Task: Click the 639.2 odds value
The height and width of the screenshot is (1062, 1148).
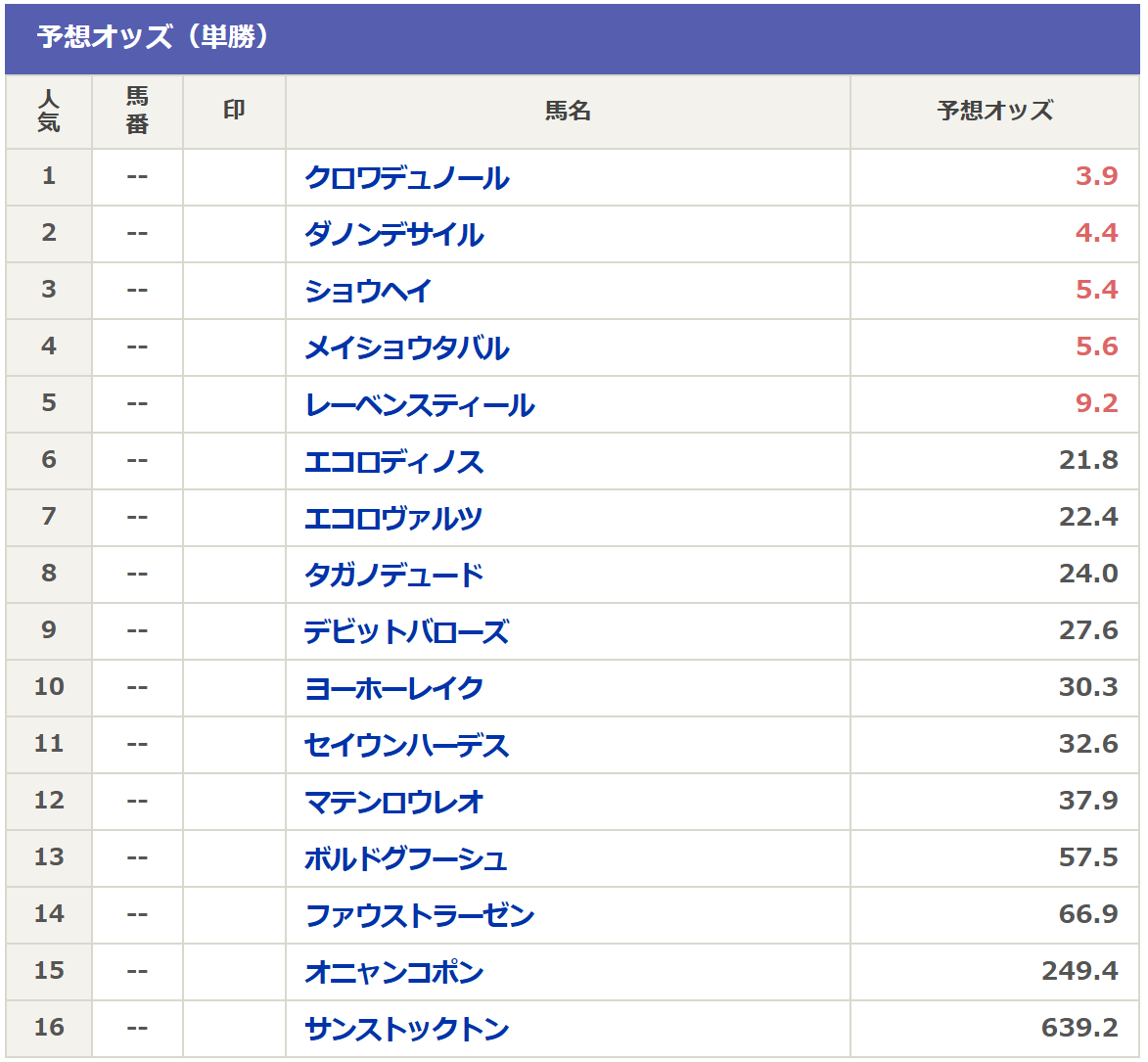Action: pyautogui.click(x=1079, y=1028)
